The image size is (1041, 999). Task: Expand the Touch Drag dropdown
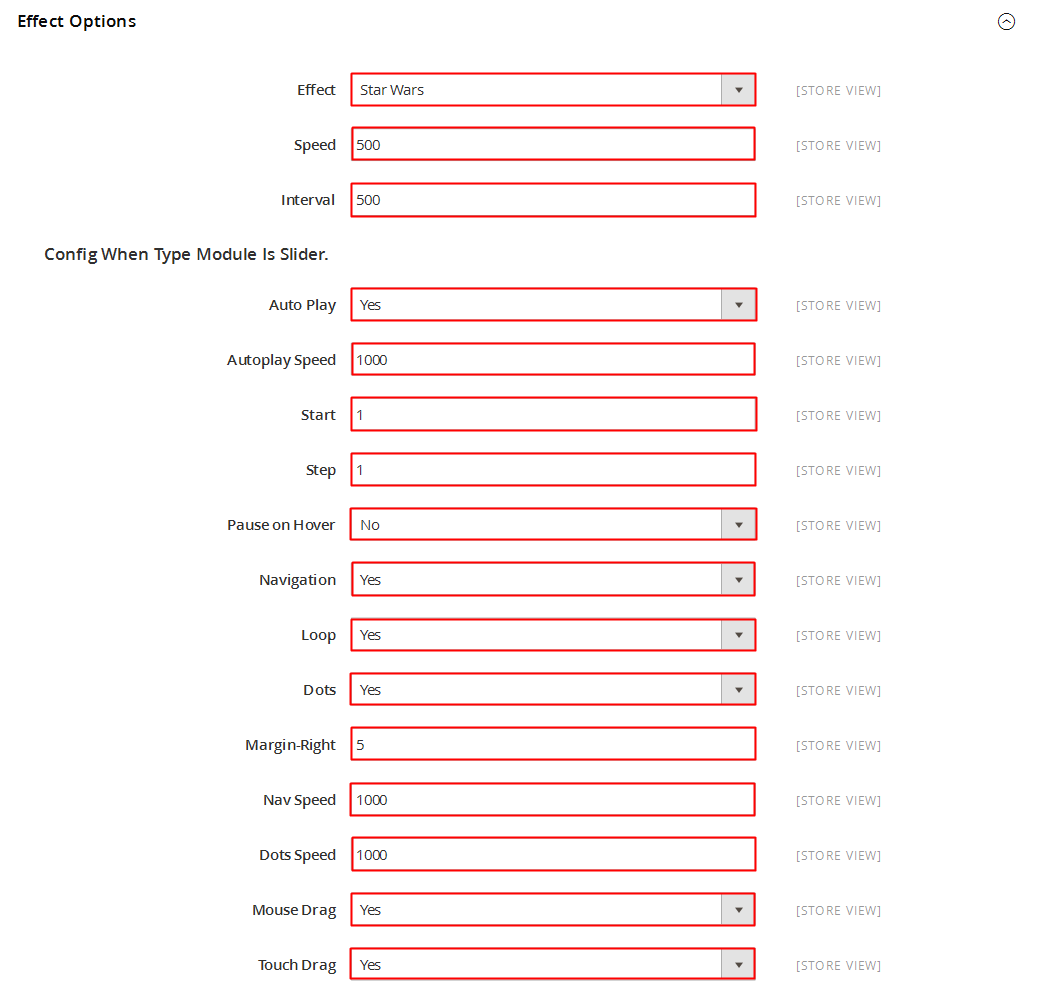553,964
